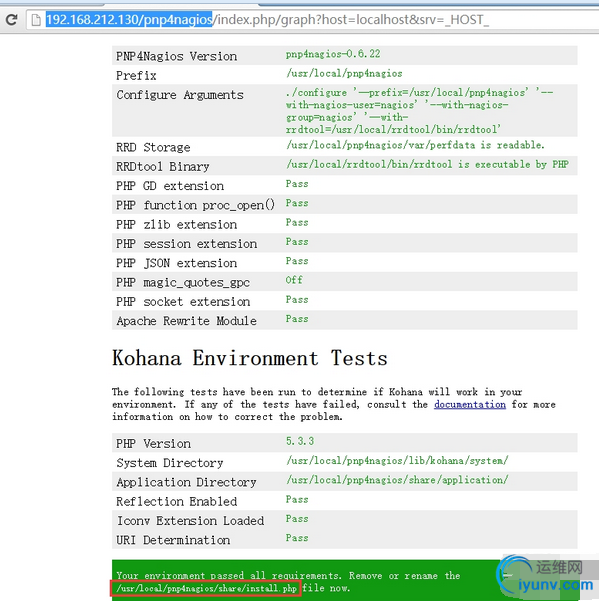Click the Iconv Extension Loaded label

coord(190,521)
